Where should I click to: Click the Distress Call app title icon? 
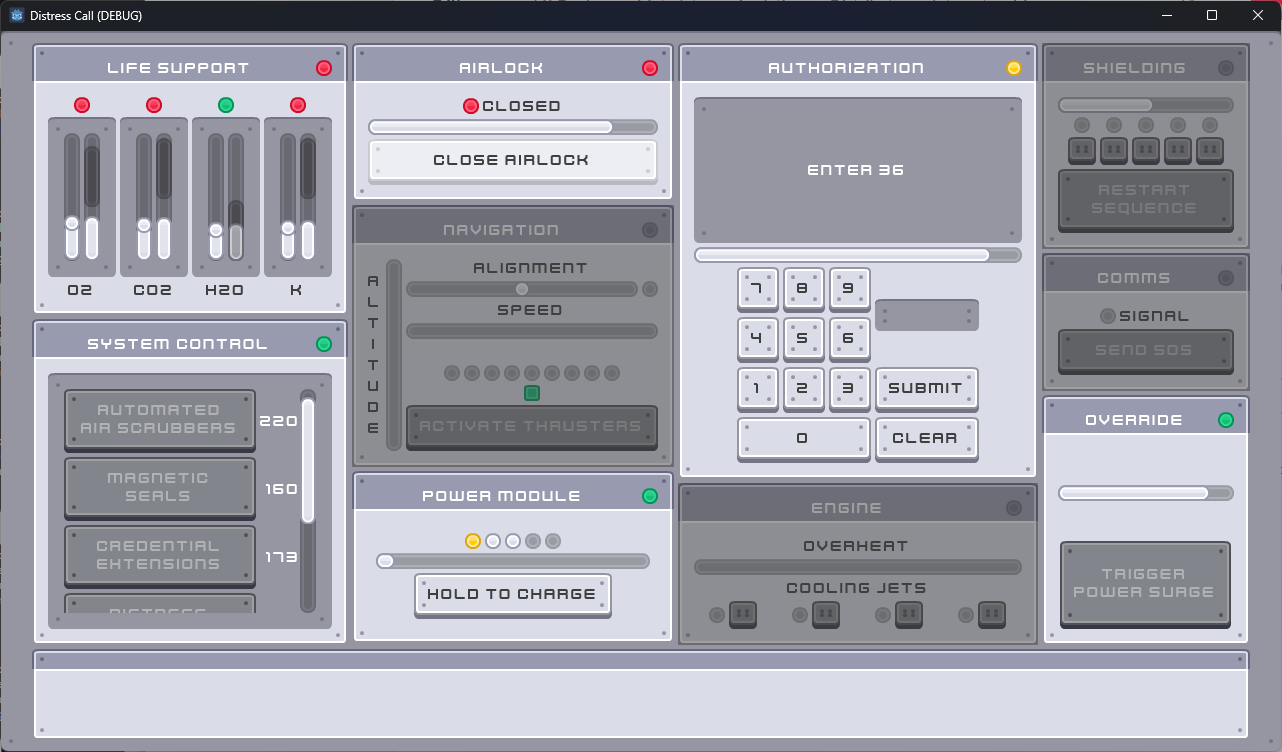[17, 15]
